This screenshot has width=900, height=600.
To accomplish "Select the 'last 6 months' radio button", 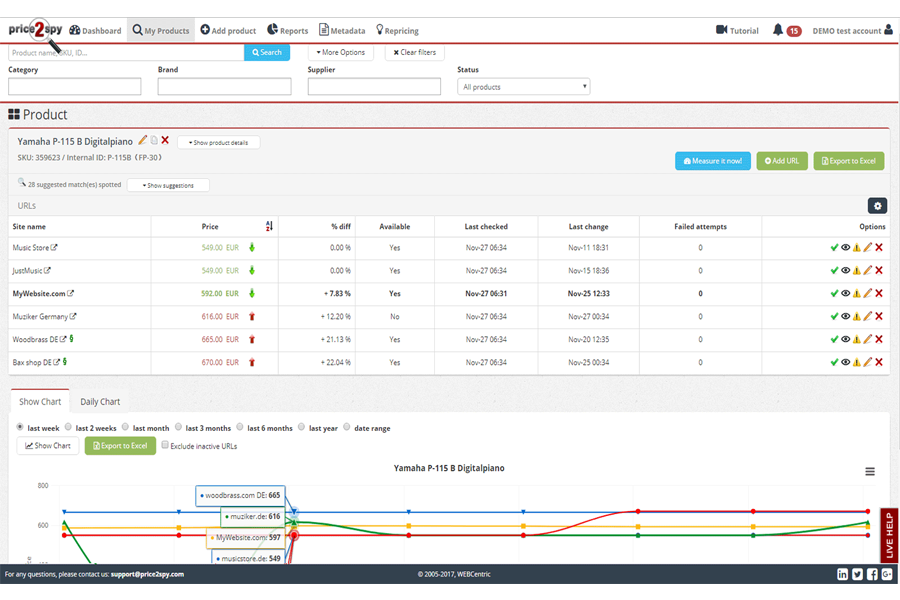I will click(x=240, y=427).
